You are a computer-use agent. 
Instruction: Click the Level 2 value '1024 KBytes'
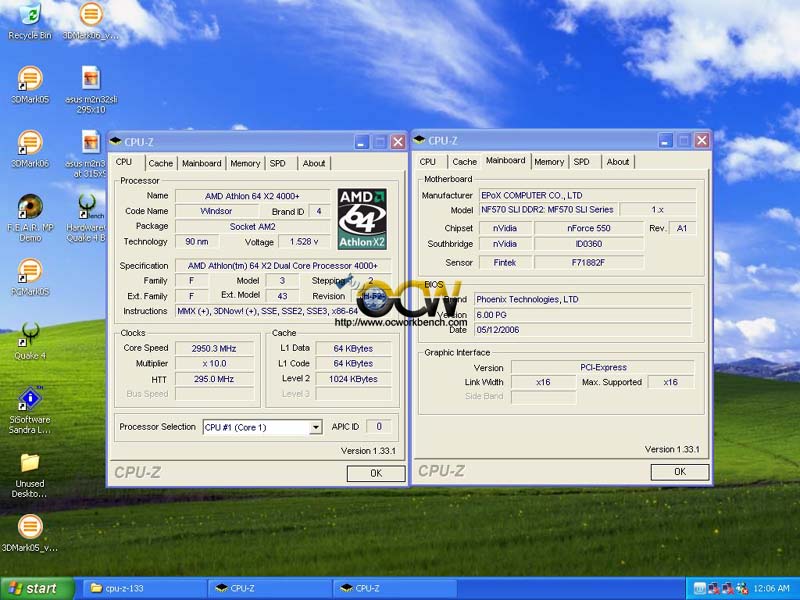(x=354, y=379)
